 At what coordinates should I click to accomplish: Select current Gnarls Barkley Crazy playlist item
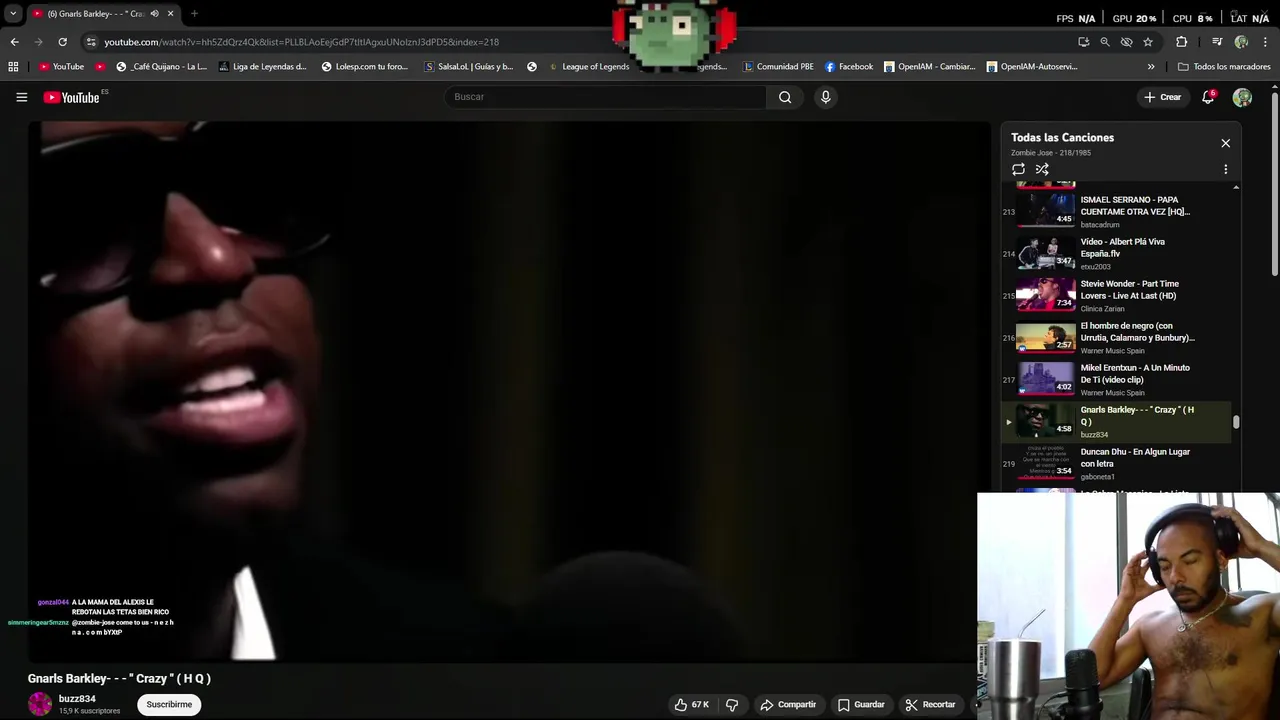pos(1117,421)
